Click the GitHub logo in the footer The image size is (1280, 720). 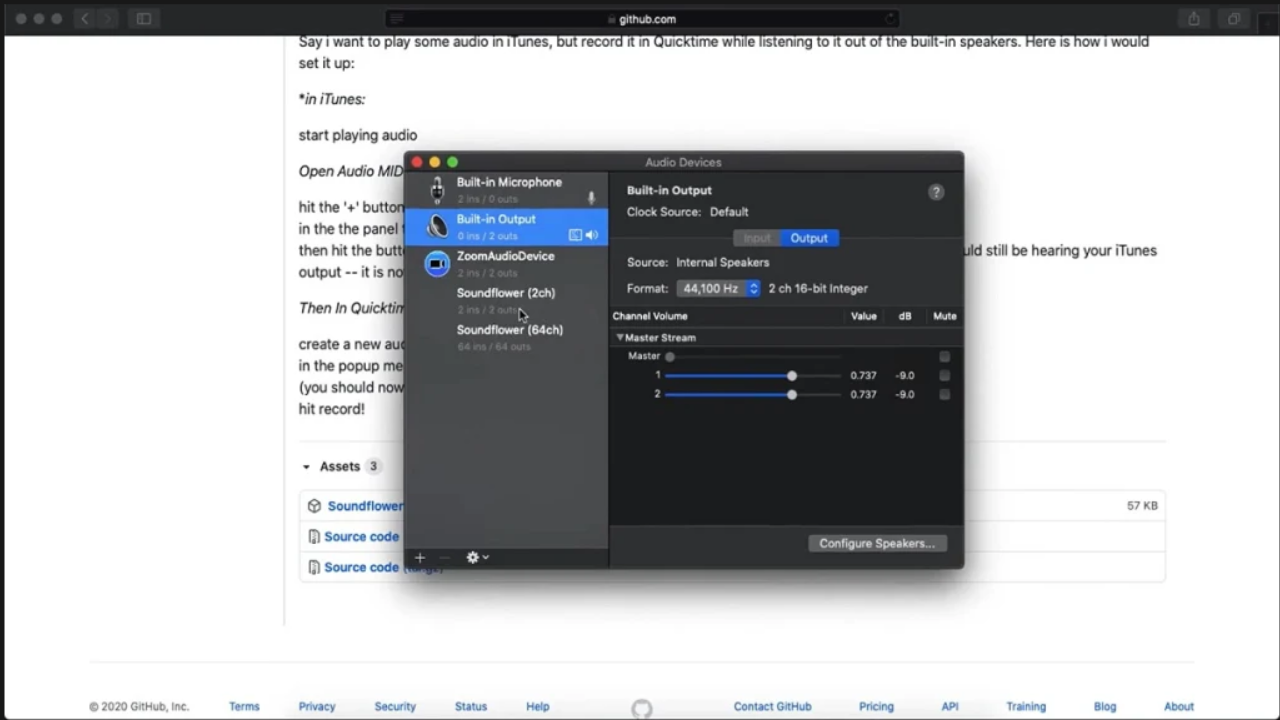[642, 708]
